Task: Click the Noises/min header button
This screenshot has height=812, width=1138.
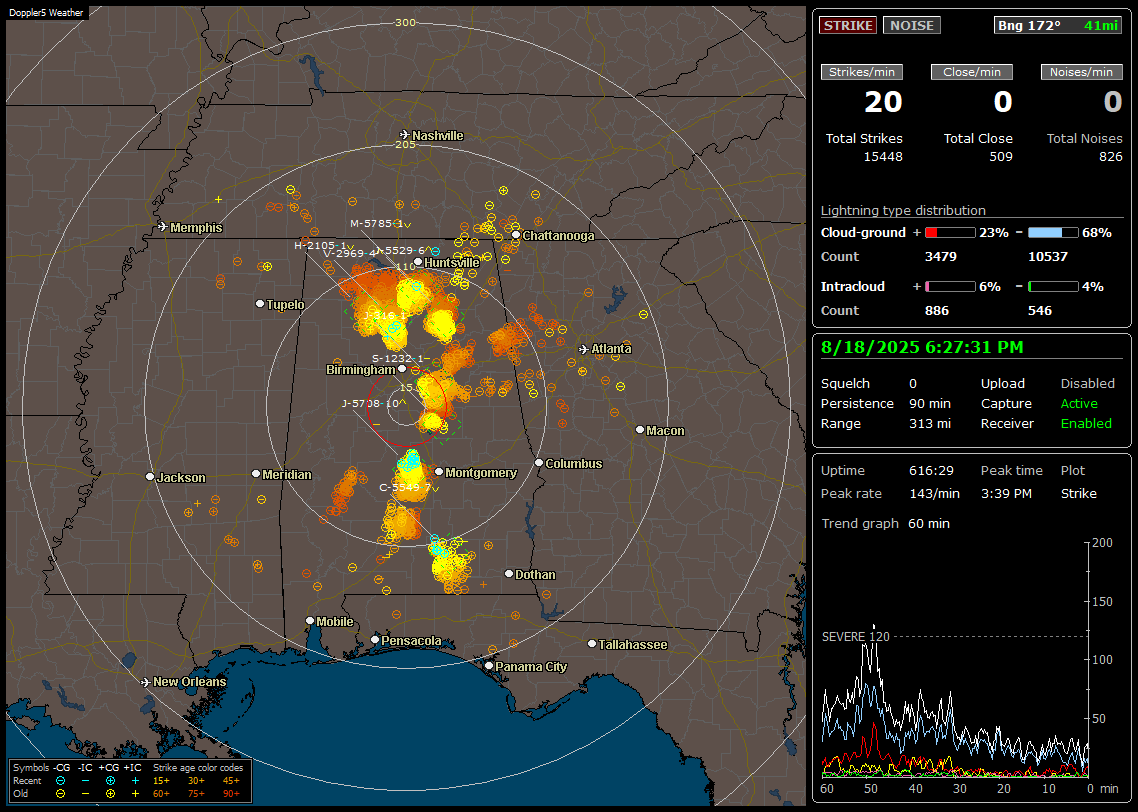Action: [x=1081, y=72]
